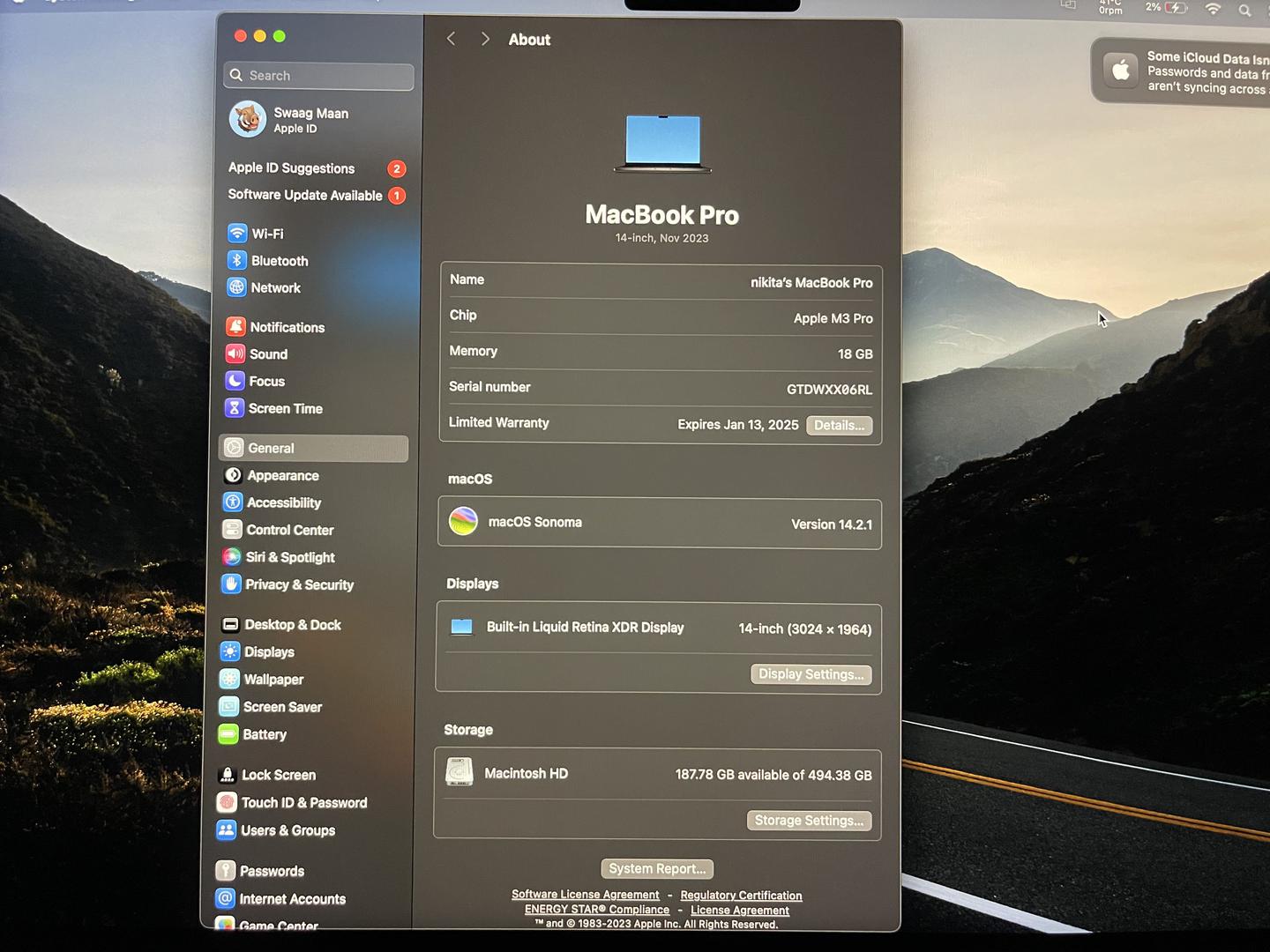Click Details button for Limited Warranty
Screen dimensions: 1270x952
[x=839, y=426]
